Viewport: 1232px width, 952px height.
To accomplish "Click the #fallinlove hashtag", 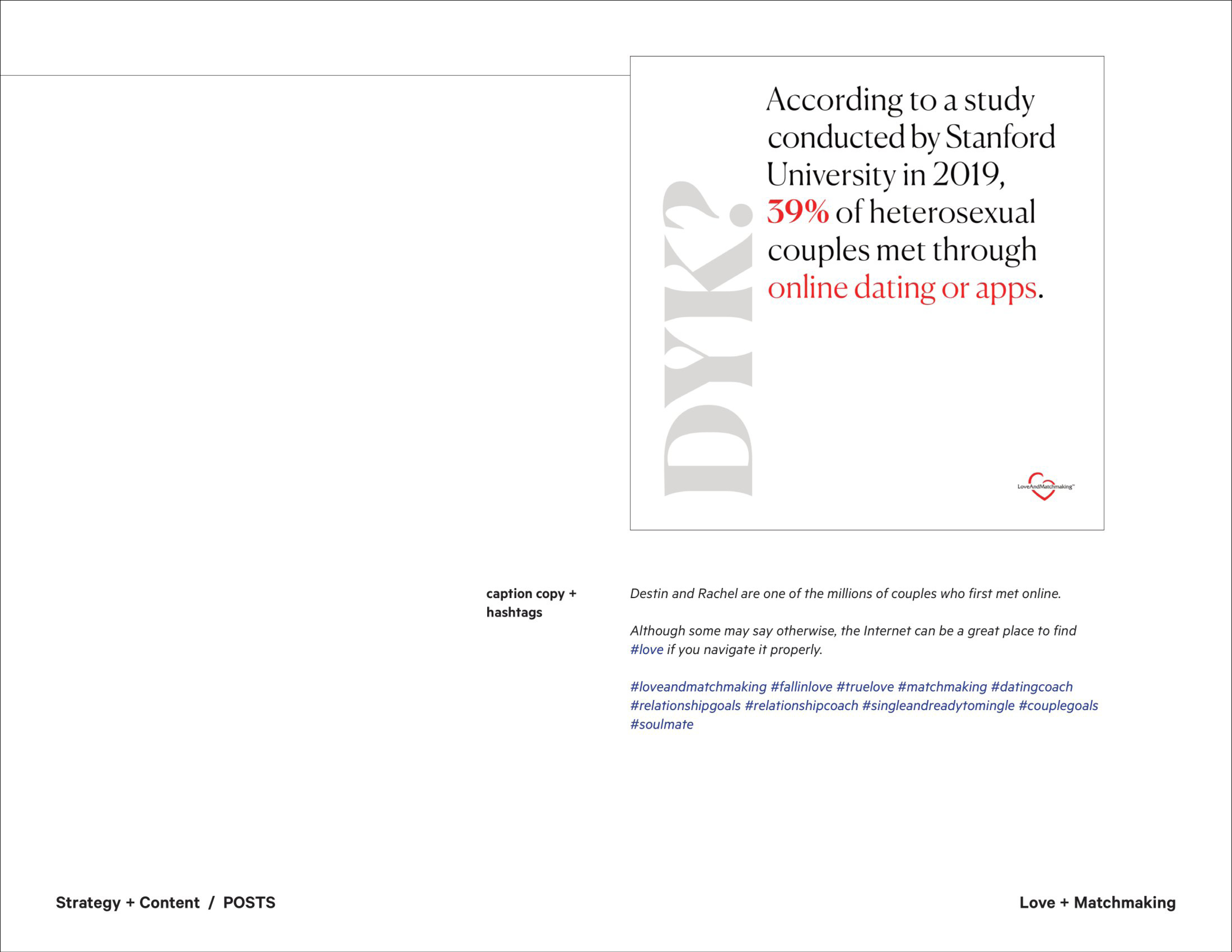I will click(801, 687).
